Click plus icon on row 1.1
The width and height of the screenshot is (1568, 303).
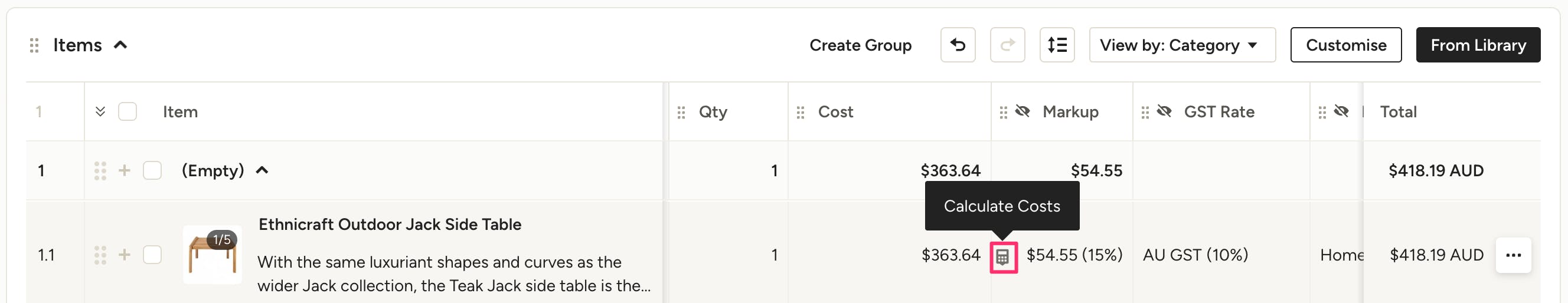[x=124, y=255]
